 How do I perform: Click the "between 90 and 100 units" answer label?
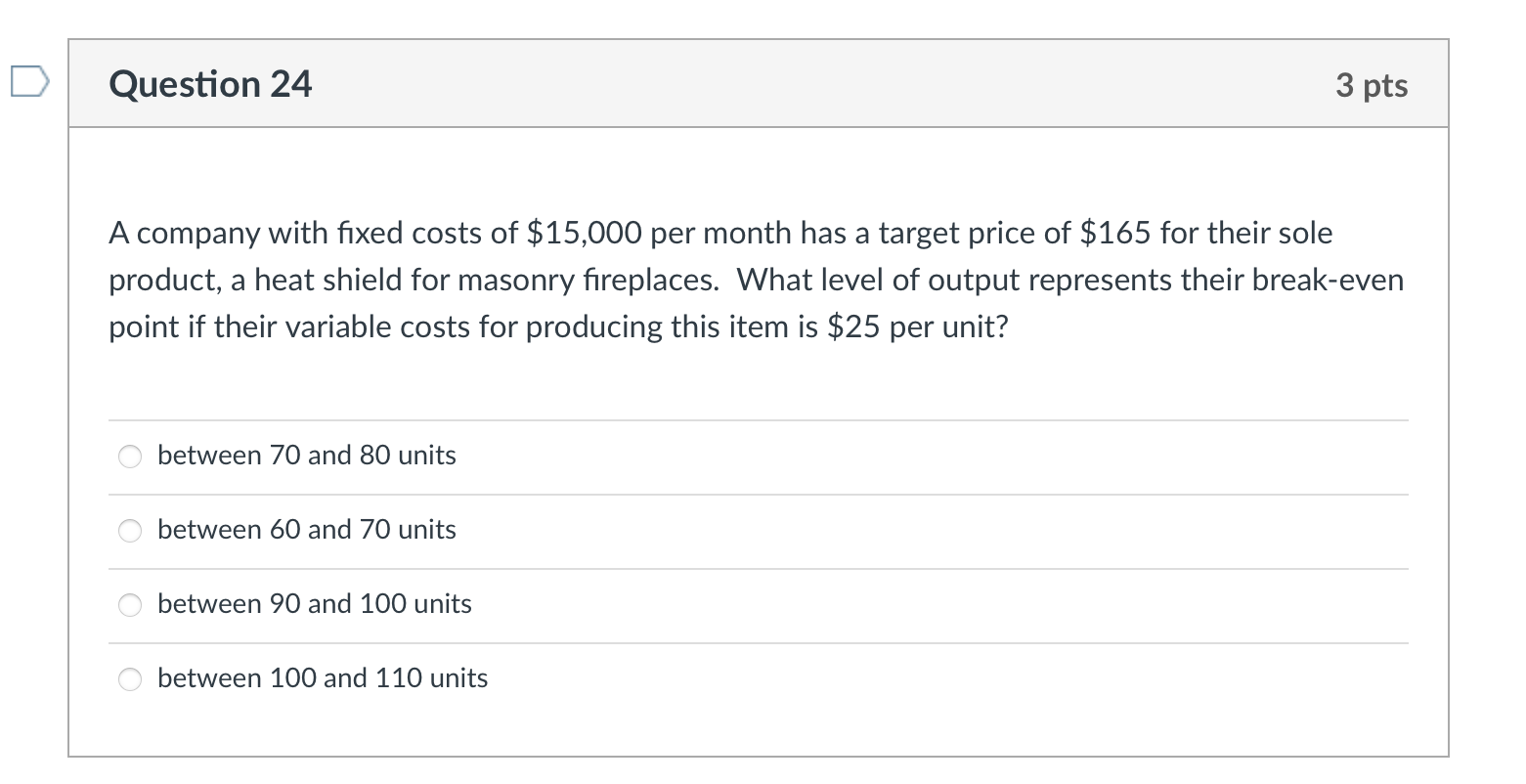(314, 604)
